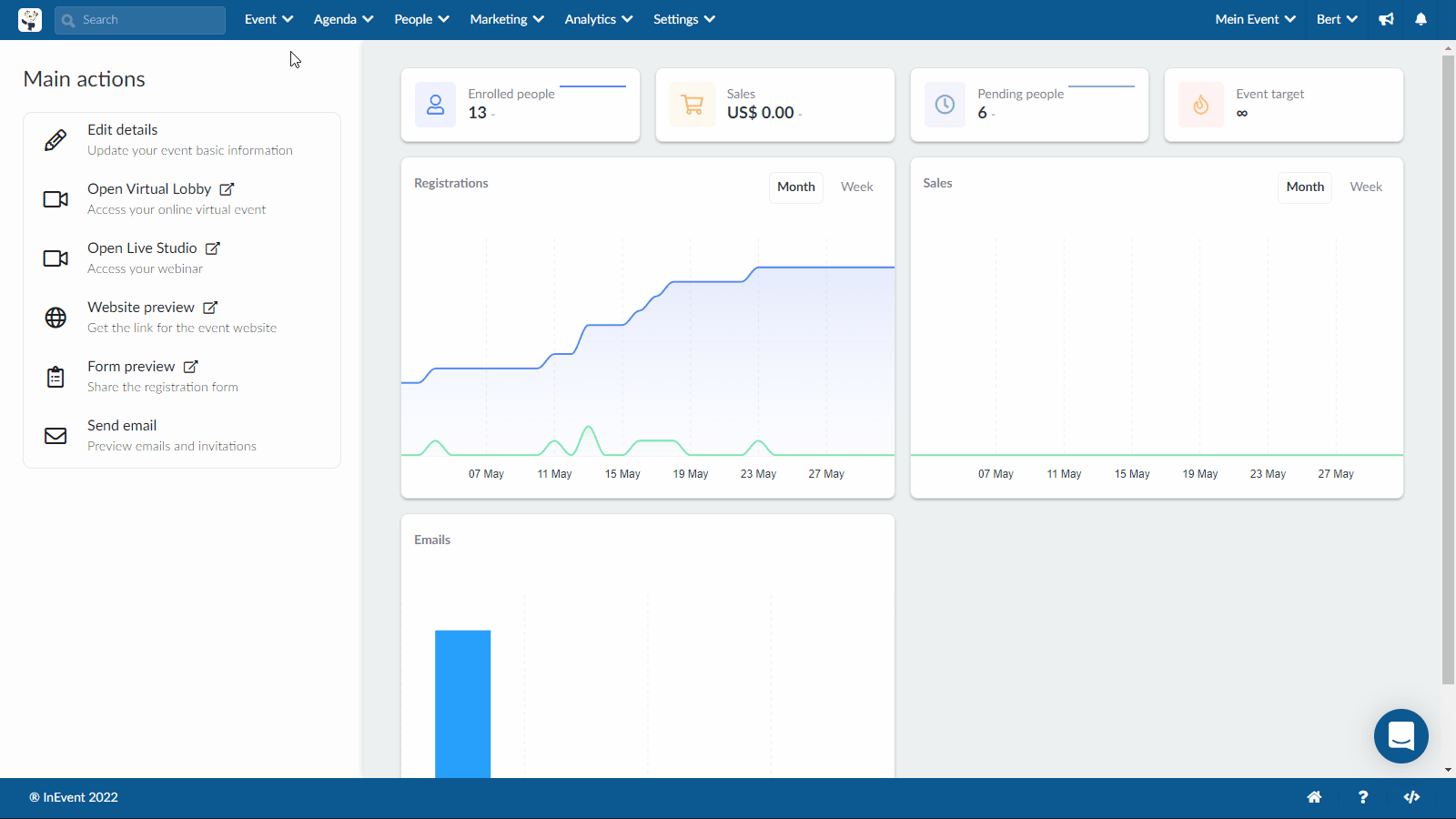Click the help question mark icon
The image size is (1456, 819).
(x=1362, y=797)
